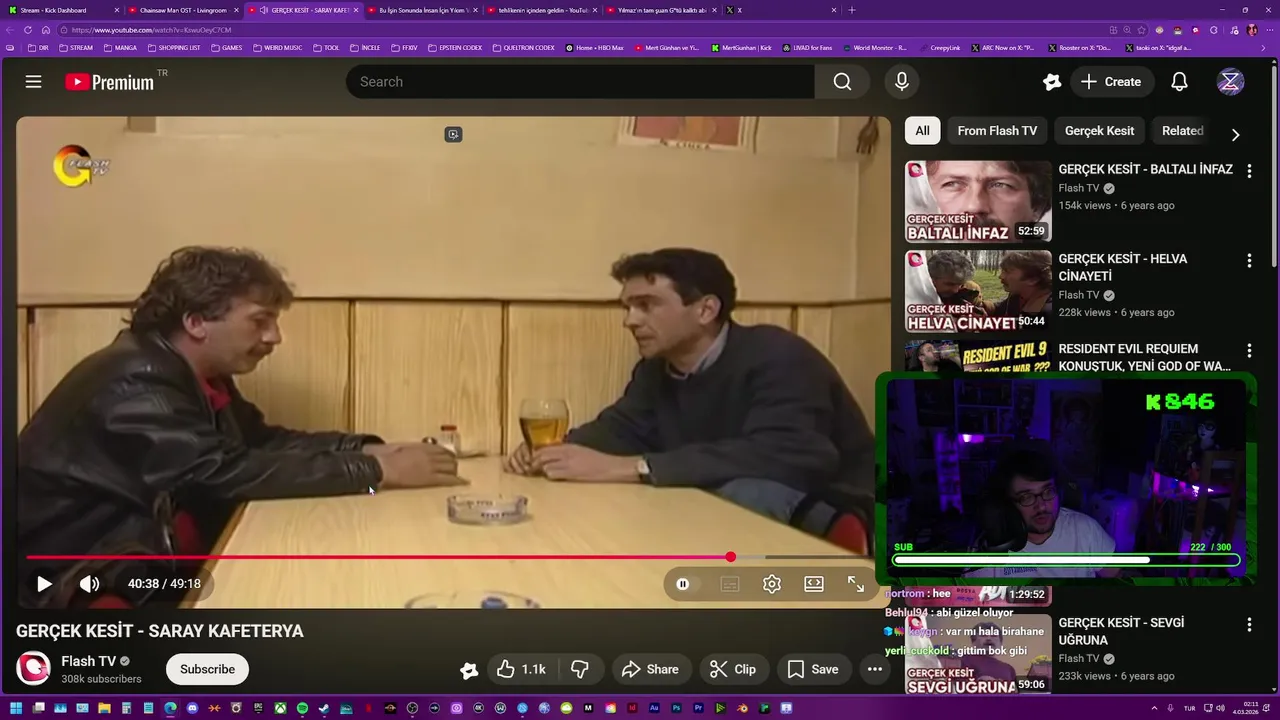Viewport: 1280px width, 720px height.
Task: Enter full screen mode
Action: tap(856, 584)
